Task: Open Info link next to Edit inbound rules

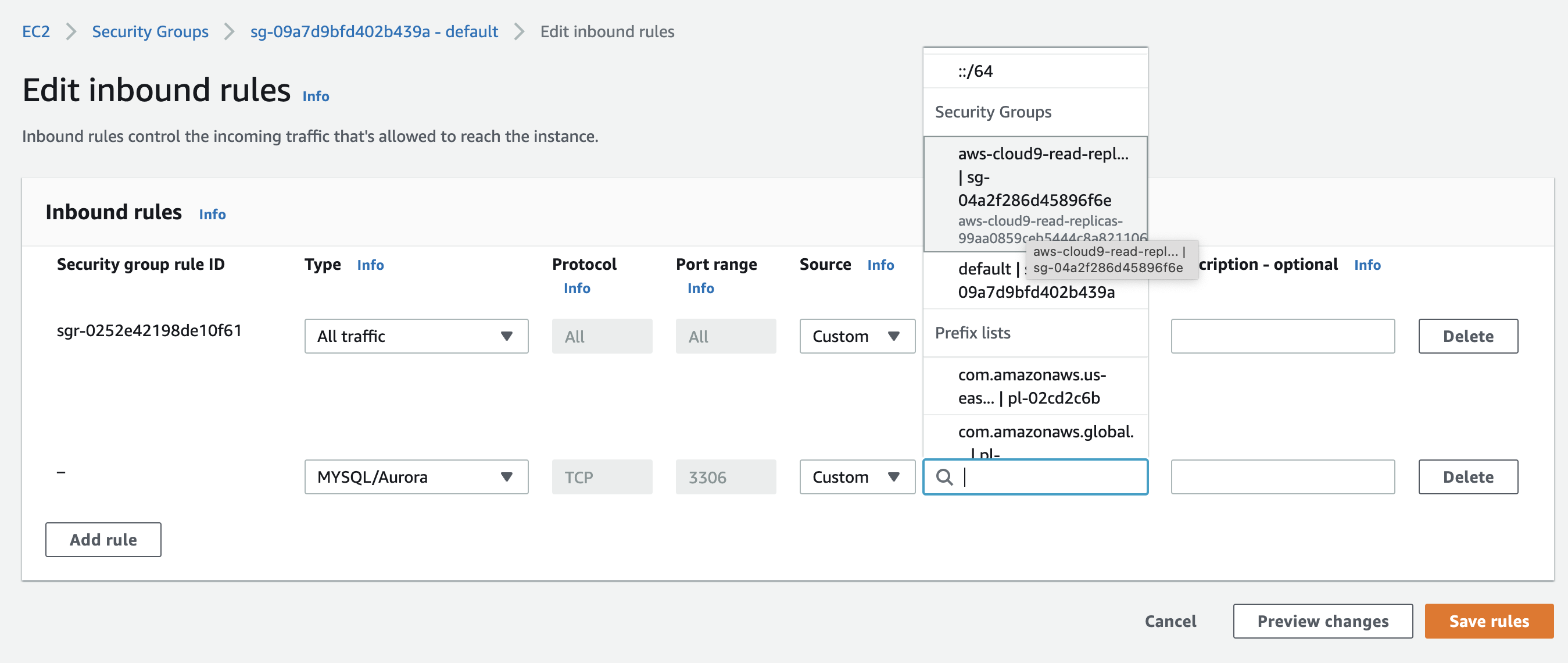Action: coord(316,97)
